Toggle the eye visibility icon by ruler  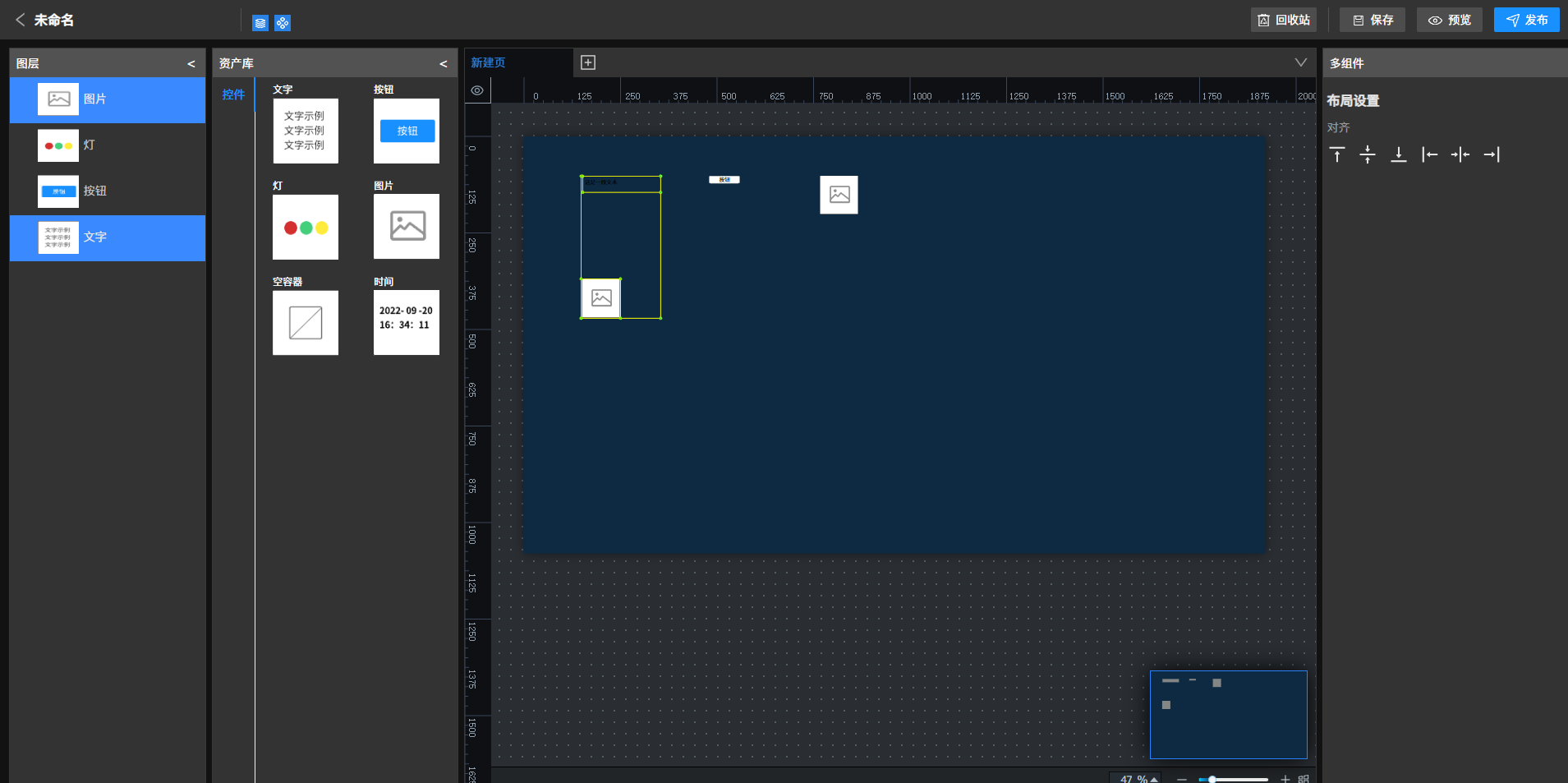[477, 90]
